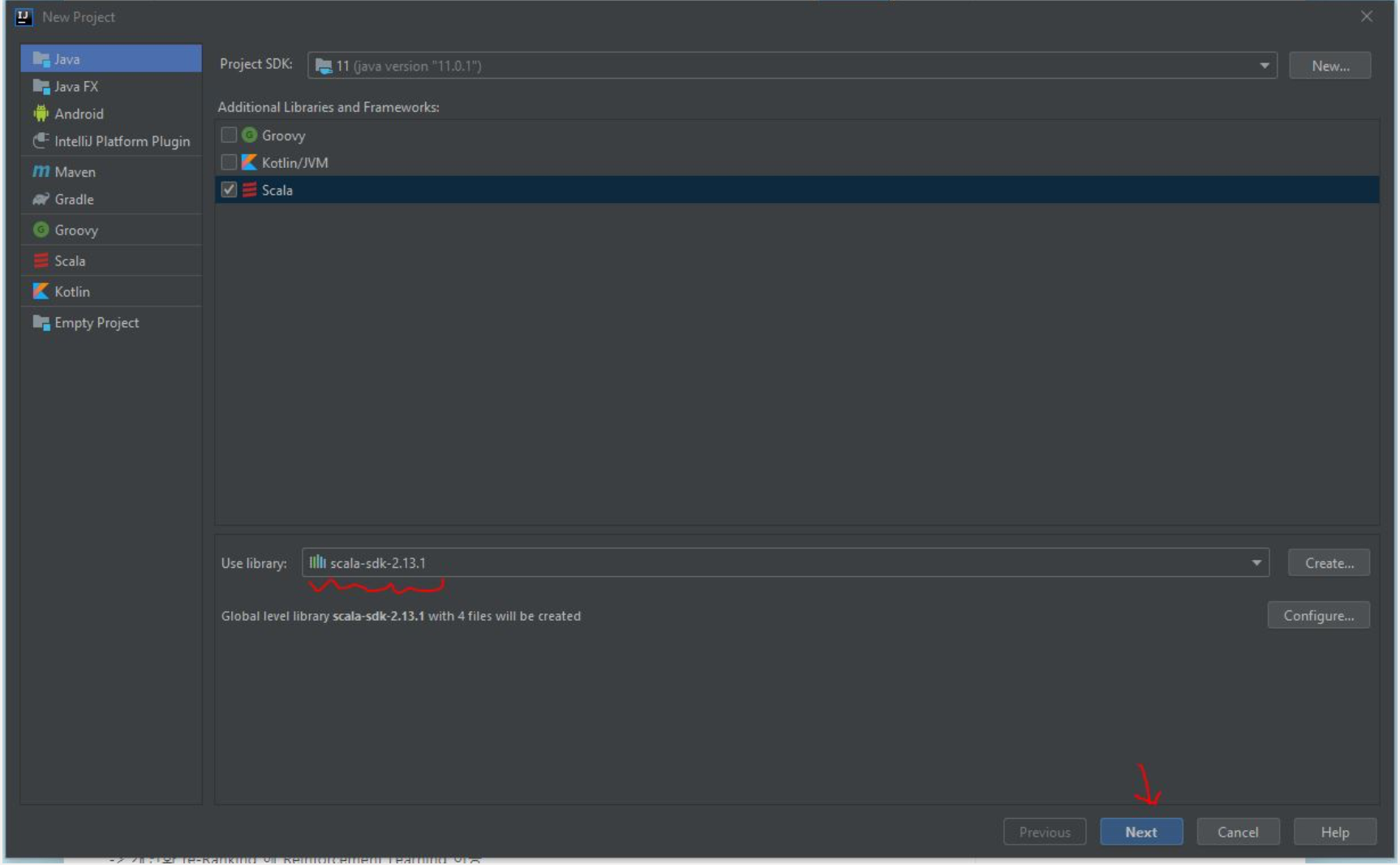1400x865 pixels.
Task: Click the Scala row text in libraries list
Action: pos(277,190)
